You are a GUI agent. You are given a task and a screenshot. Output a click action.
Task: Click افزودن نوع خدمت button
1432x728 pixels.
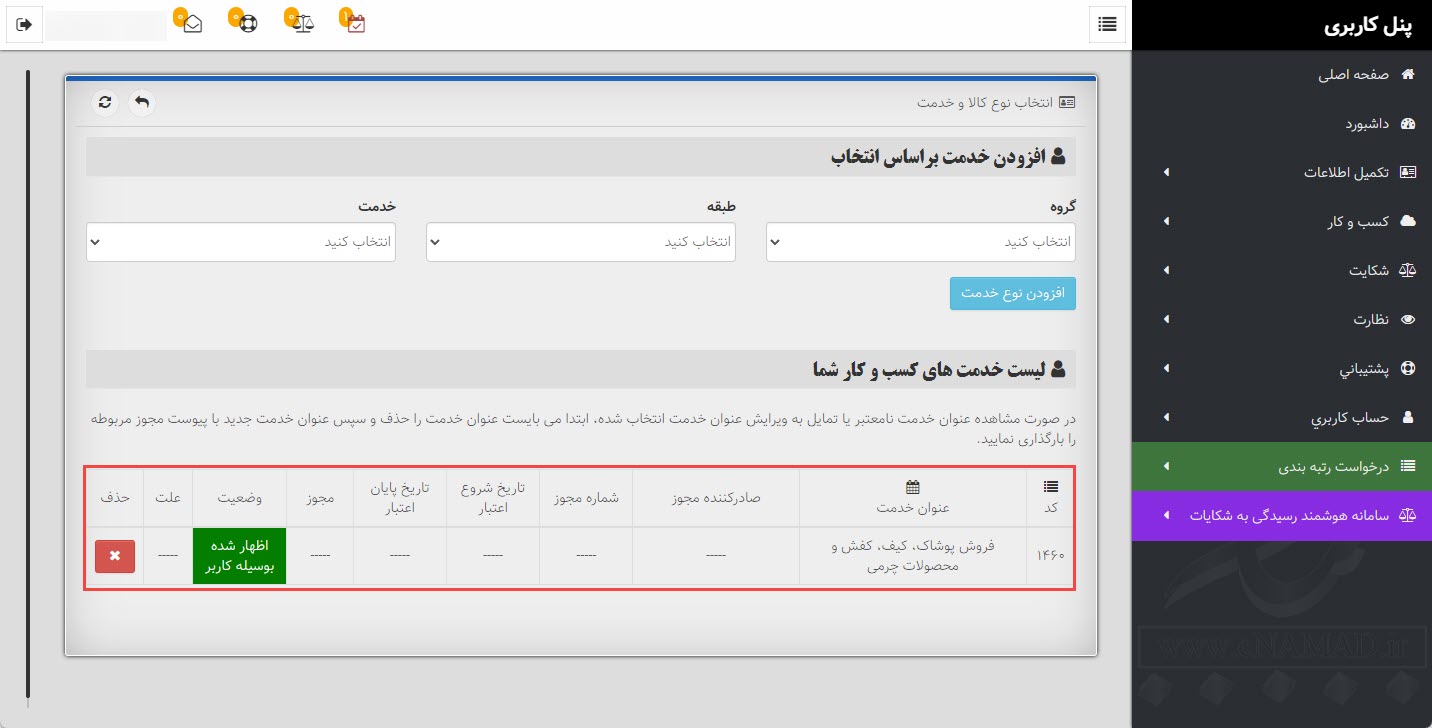pos(1012,293)
